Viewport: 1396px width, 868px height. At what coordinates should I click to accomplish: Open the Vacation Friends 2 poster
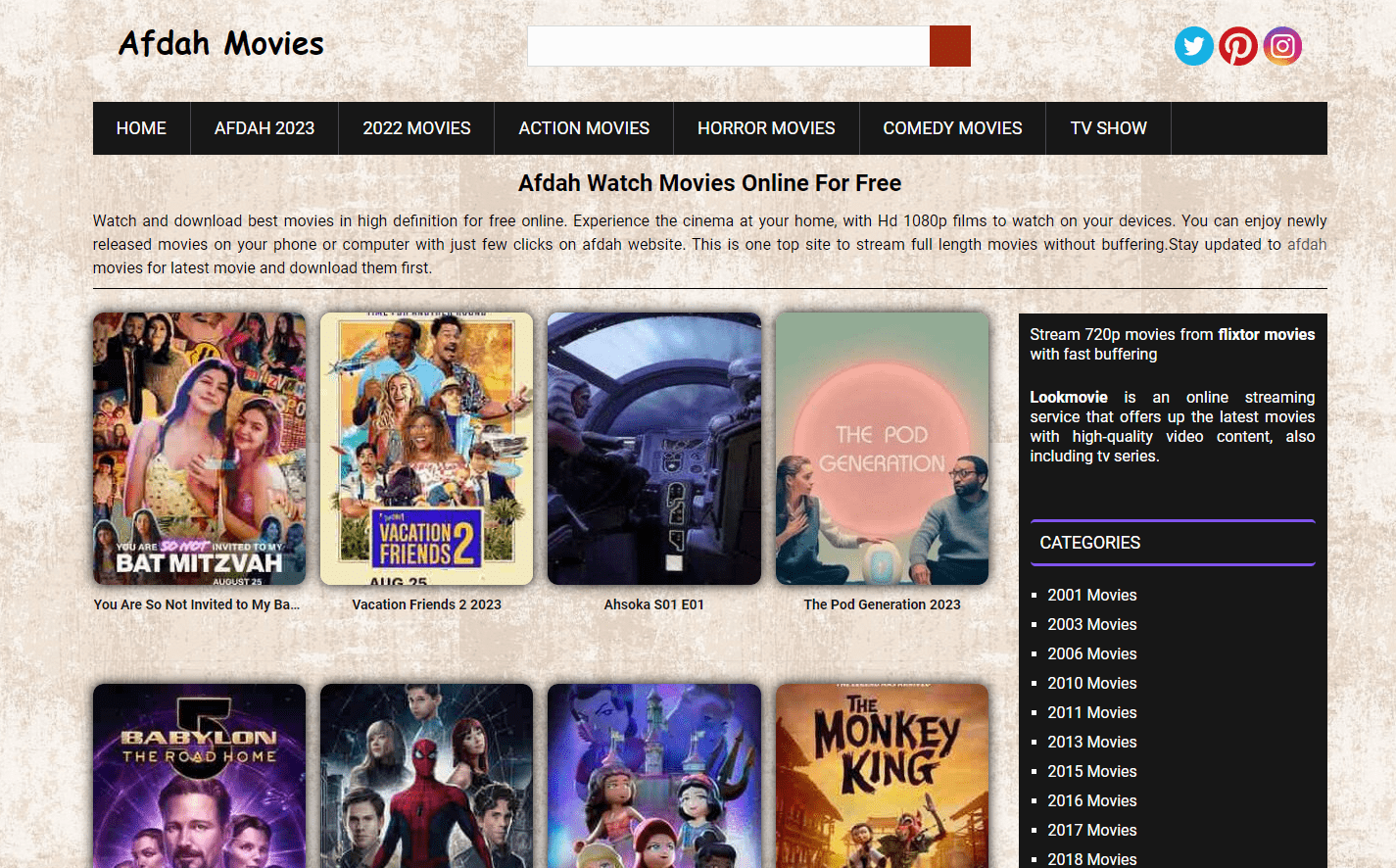point(426,449)
